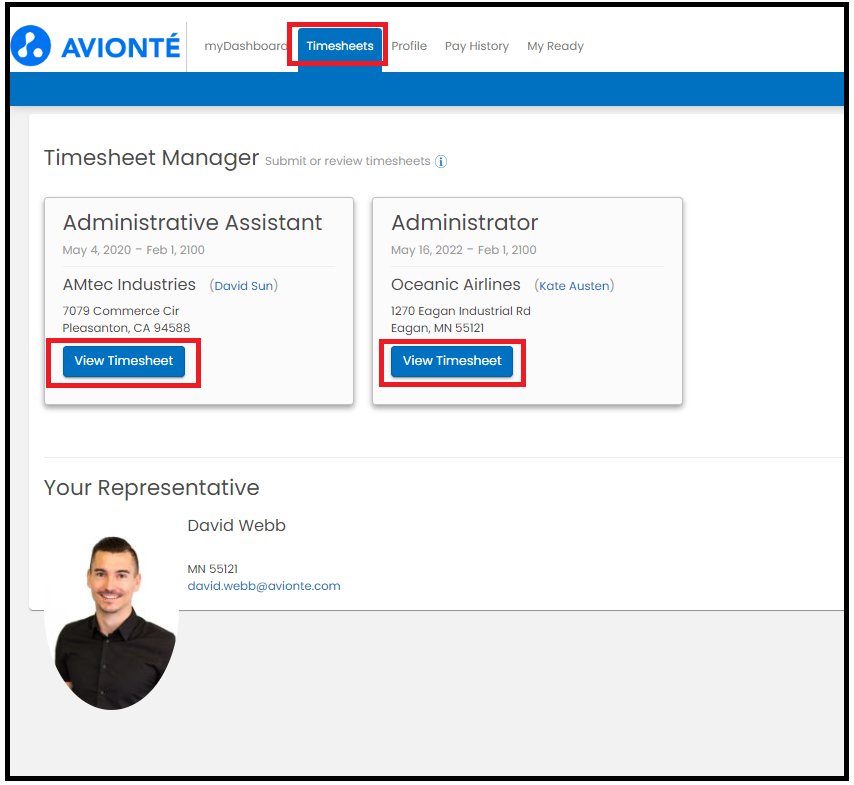Open the myDashboard tab
Image resolution: width=854 pixels, height=785 pixels.
(246, 46)
